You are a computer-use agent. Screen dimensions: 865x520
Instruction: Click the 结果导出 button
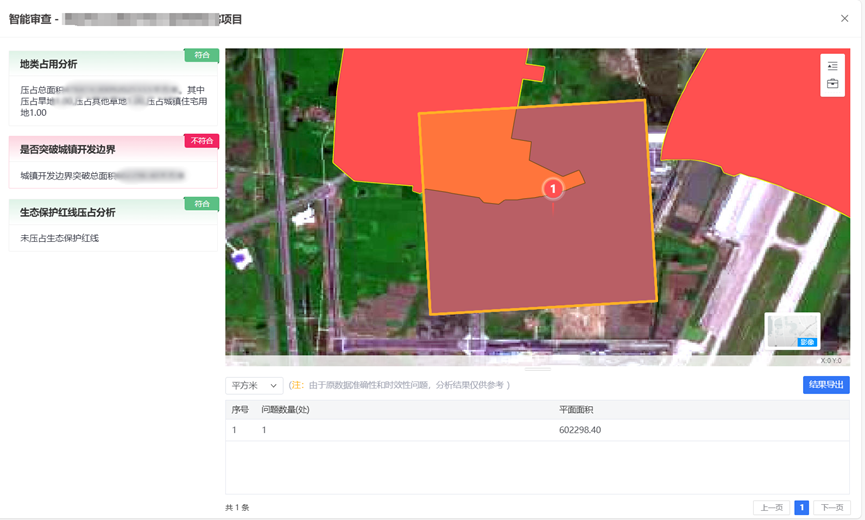click(x=826, y=385)
